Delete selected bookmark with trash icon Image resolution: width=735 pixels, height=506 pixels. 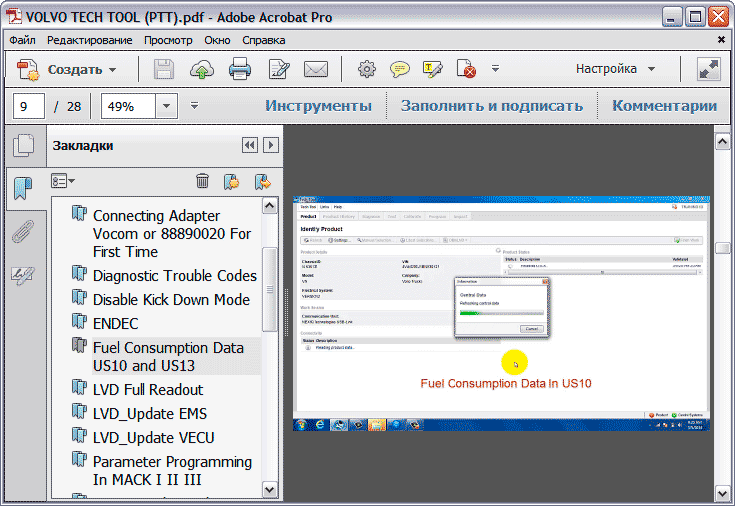(202, 181)
